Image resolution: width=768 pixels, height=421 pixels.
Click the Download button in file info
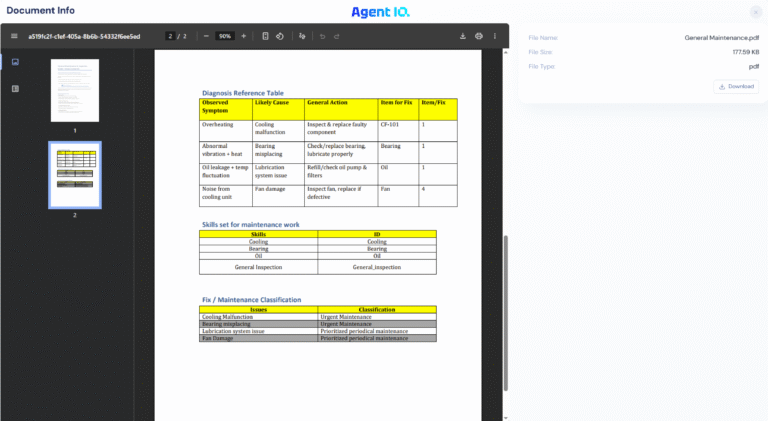click(x=736, y=86)
